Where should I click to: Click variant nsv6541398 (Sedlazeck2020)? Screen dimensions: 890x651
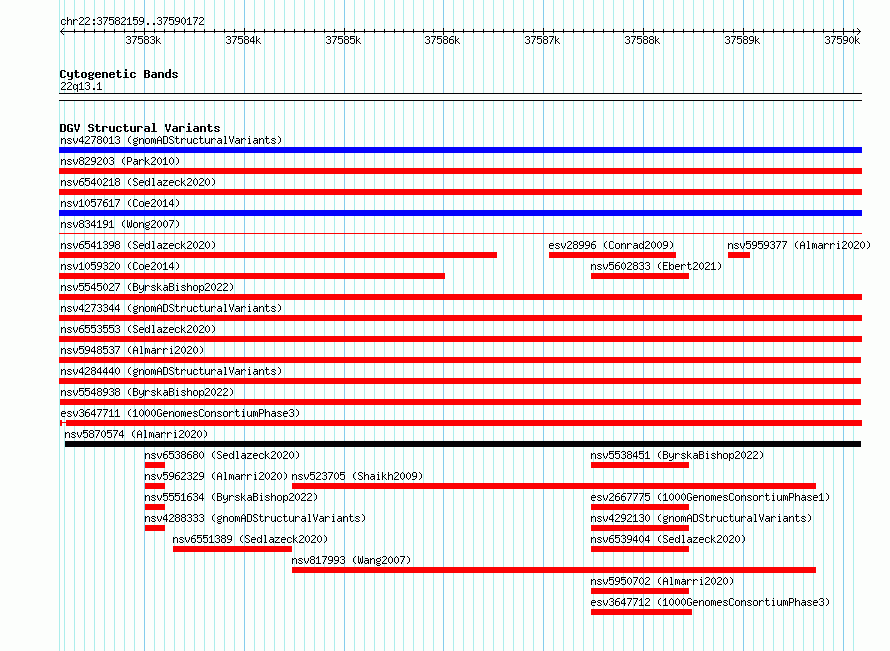click(138, 245)
